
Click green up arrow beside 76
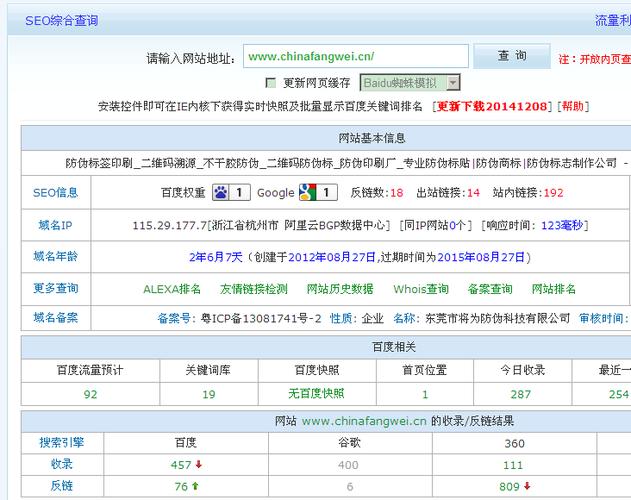click(195, 486)
